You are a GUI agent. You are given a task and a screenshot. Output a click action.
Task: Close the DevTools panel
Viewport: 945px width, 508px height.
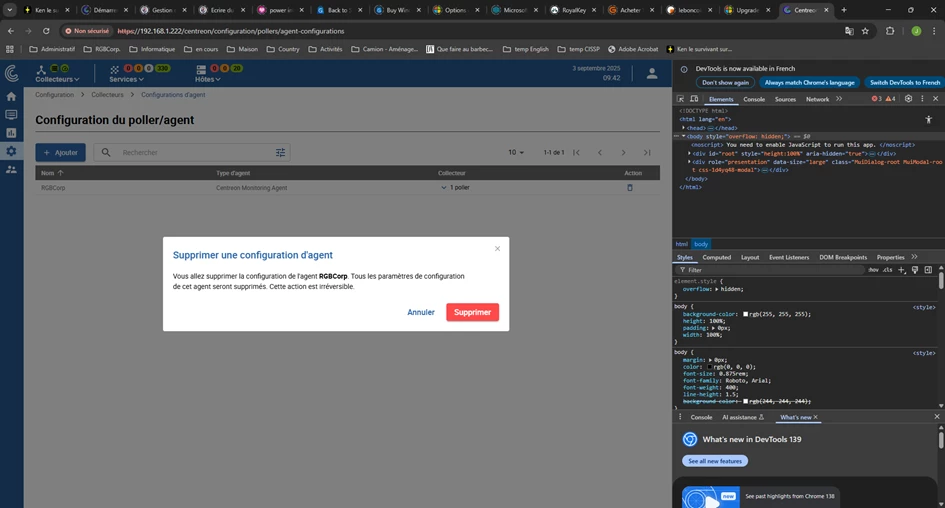935,99
